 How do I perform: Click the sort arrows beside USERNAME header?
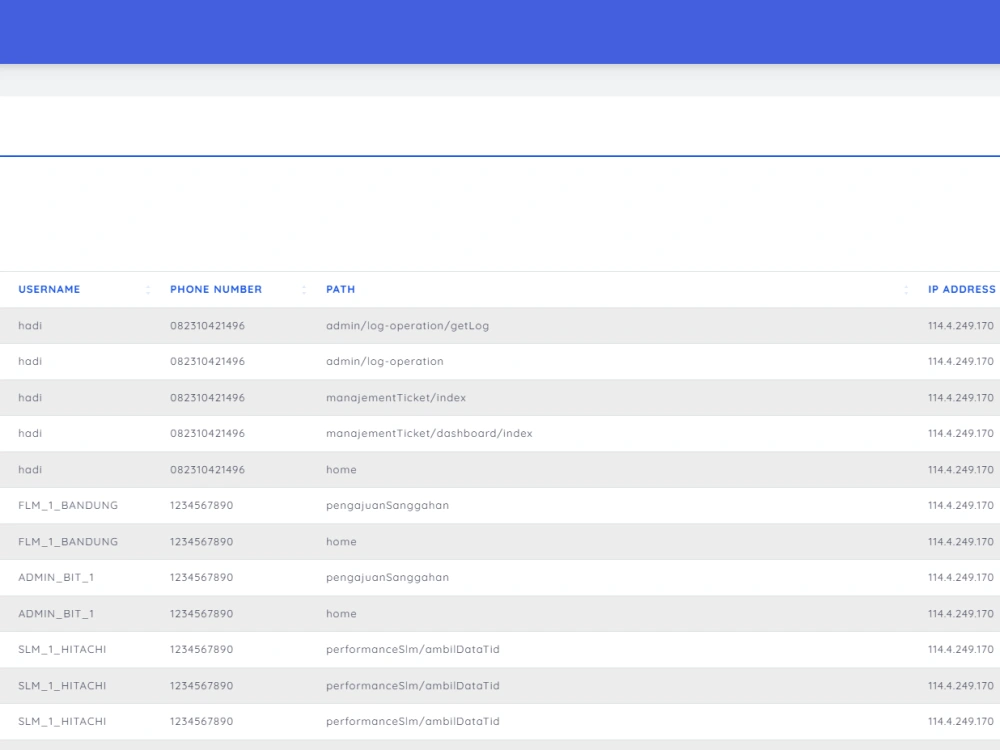point(148,290)
